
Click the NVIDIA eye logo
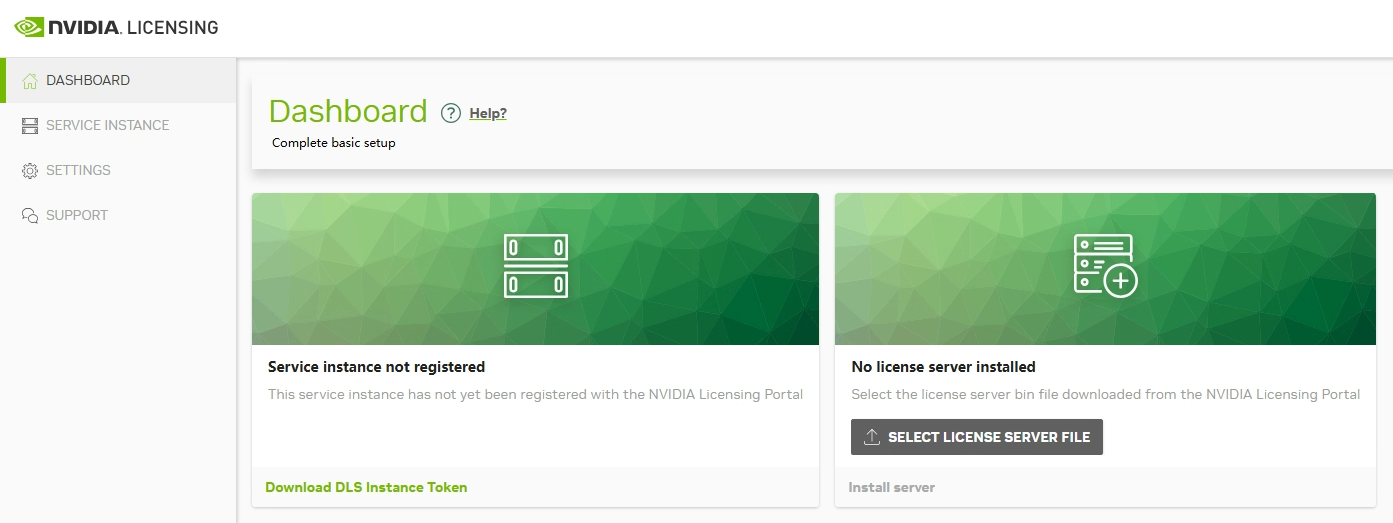point(29,27)
